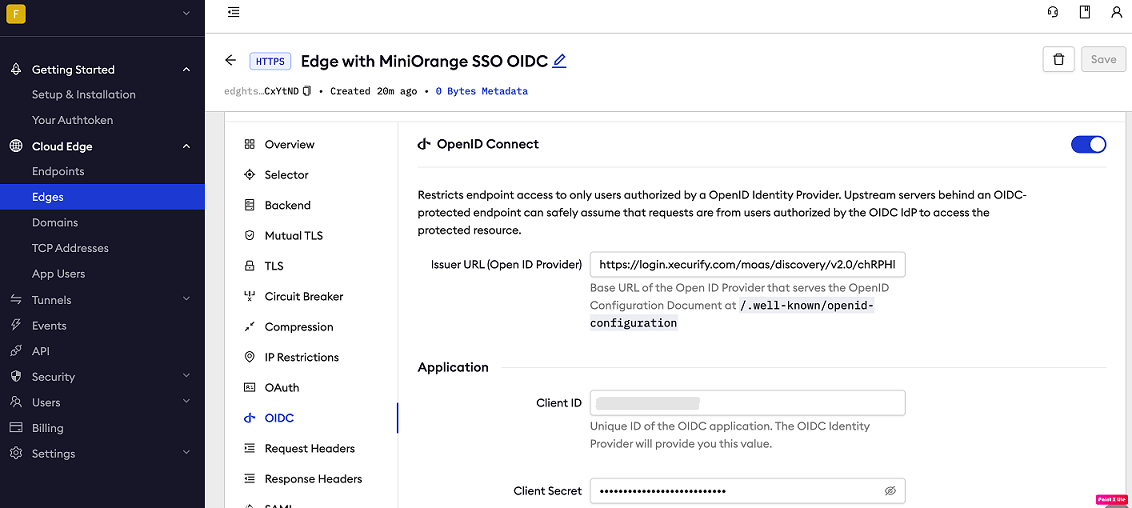Viewport: 1132px width, 508px height.
Task: Click the Client ID input field
Action: [747, 403]
